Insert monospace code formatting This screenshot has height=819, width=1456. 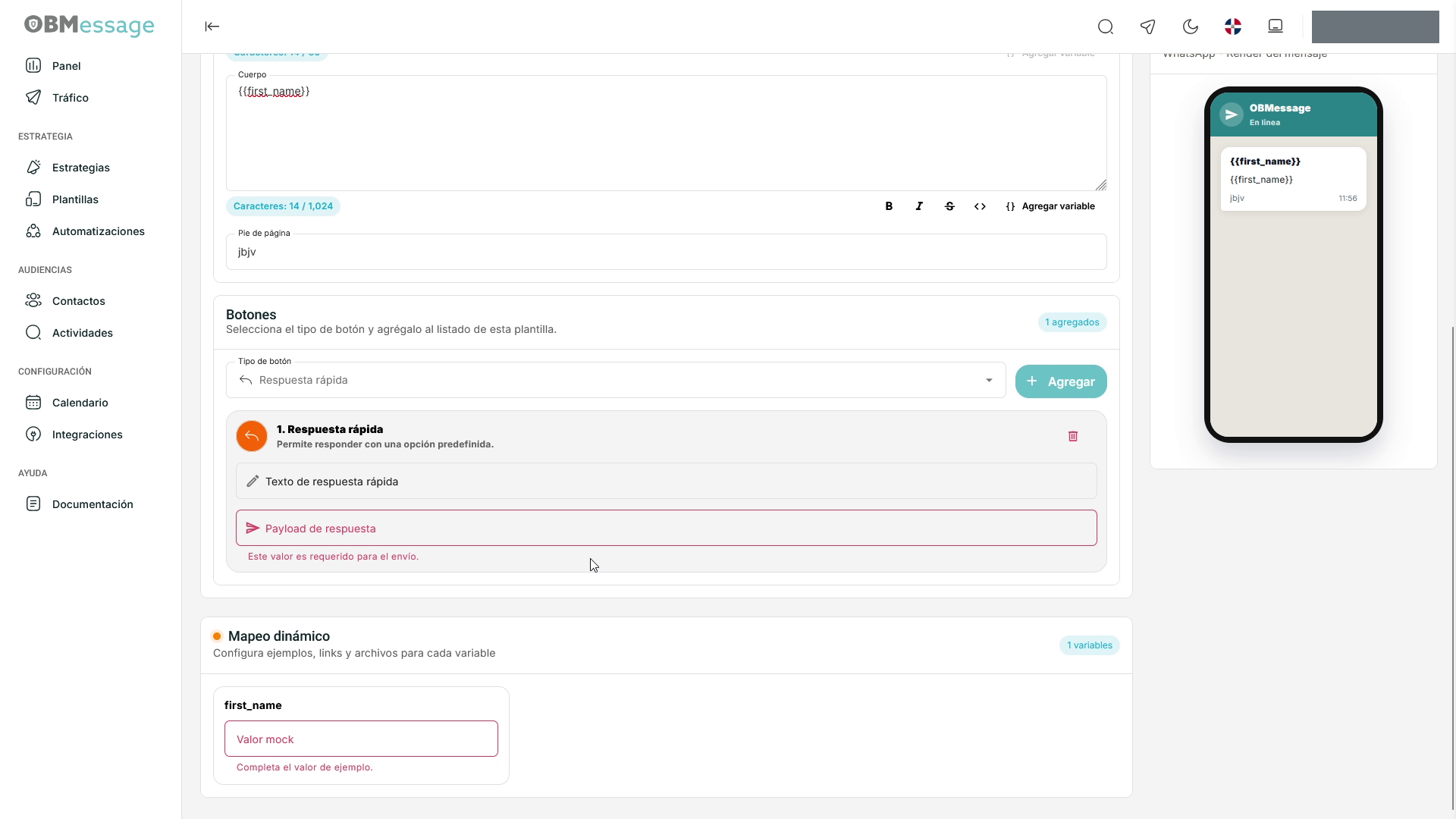pos(980,206)
